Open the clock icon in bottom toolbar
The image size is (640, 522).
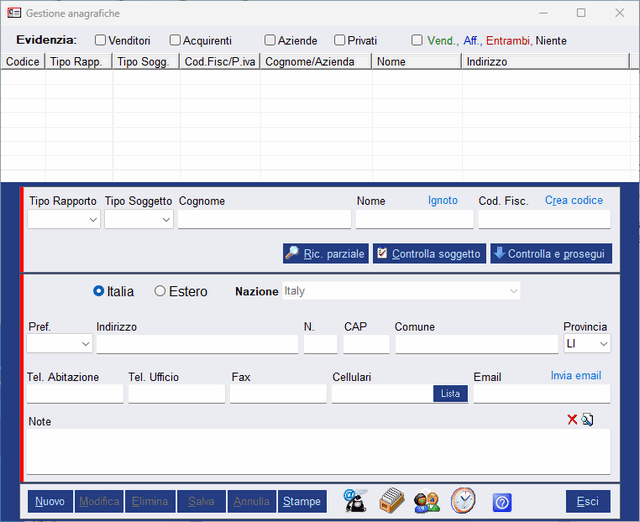click(463, 501)
